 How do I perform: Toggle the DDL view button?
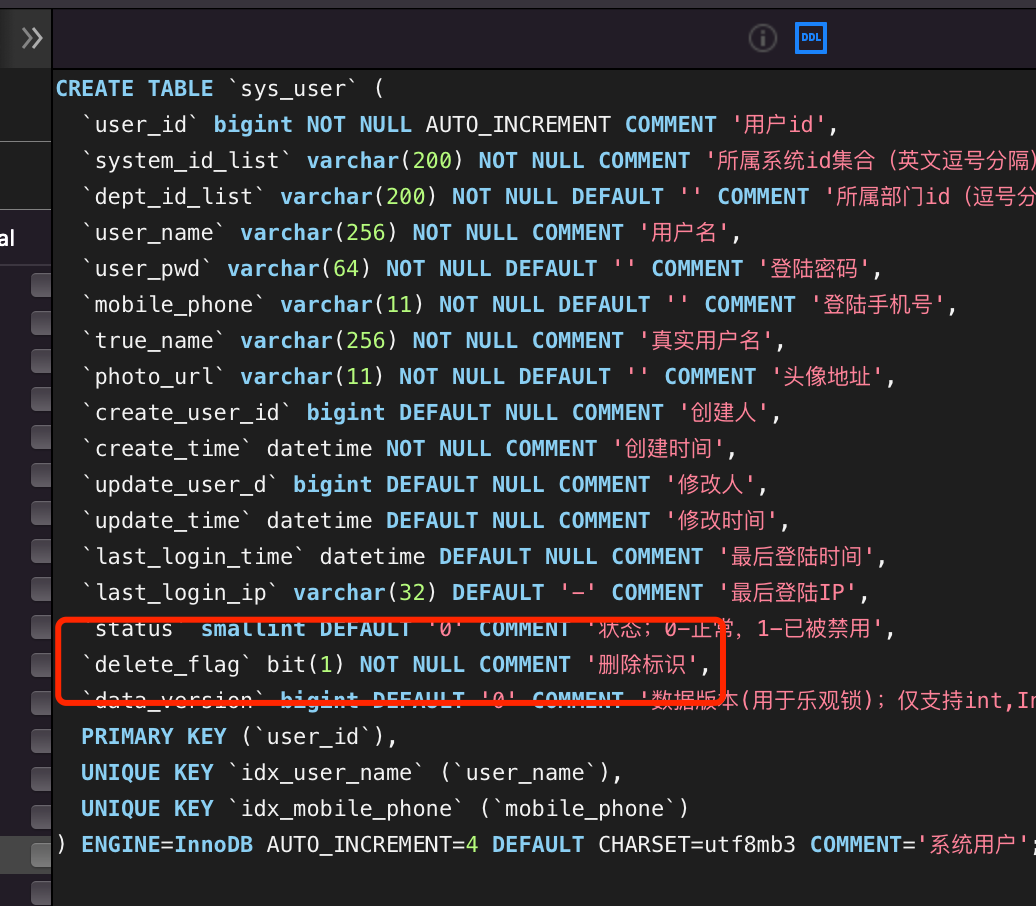tap(811, 38)
